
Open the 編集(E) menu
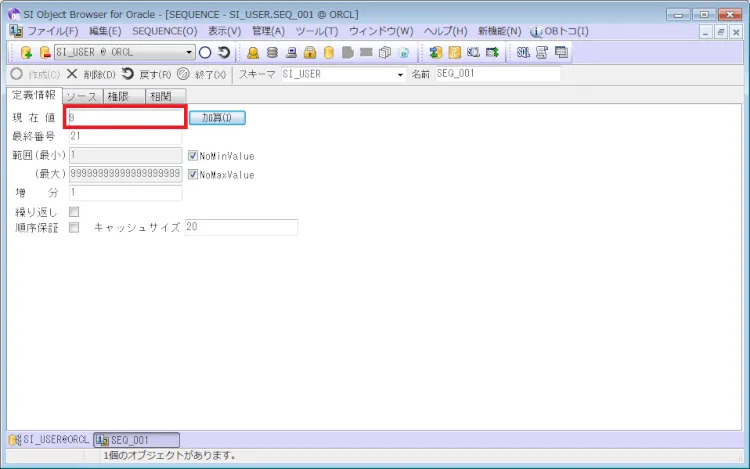[x=105, y=32]
